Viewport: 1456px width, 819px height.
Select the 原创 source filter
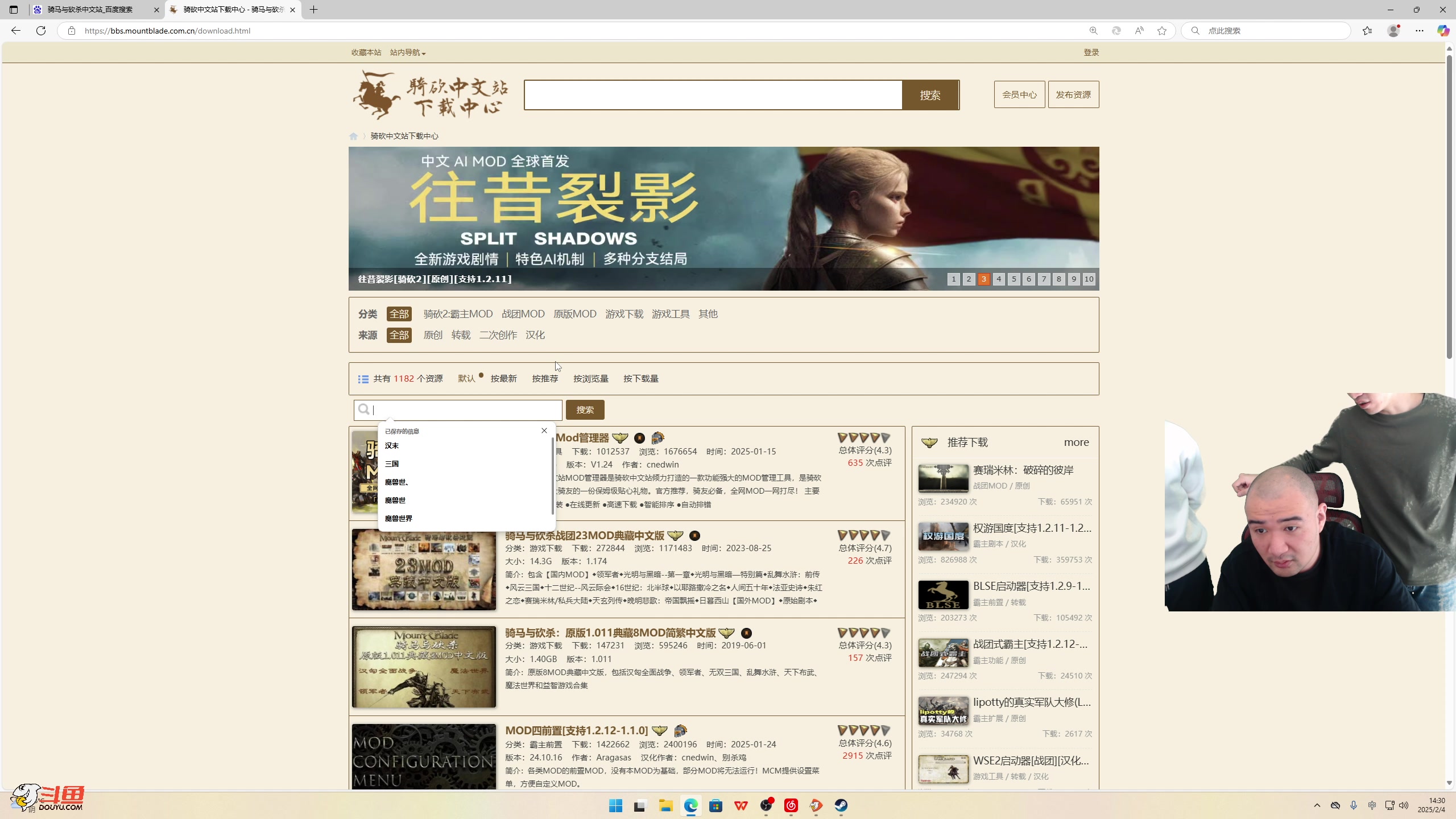pyautogui.click(x=432, y=335)
